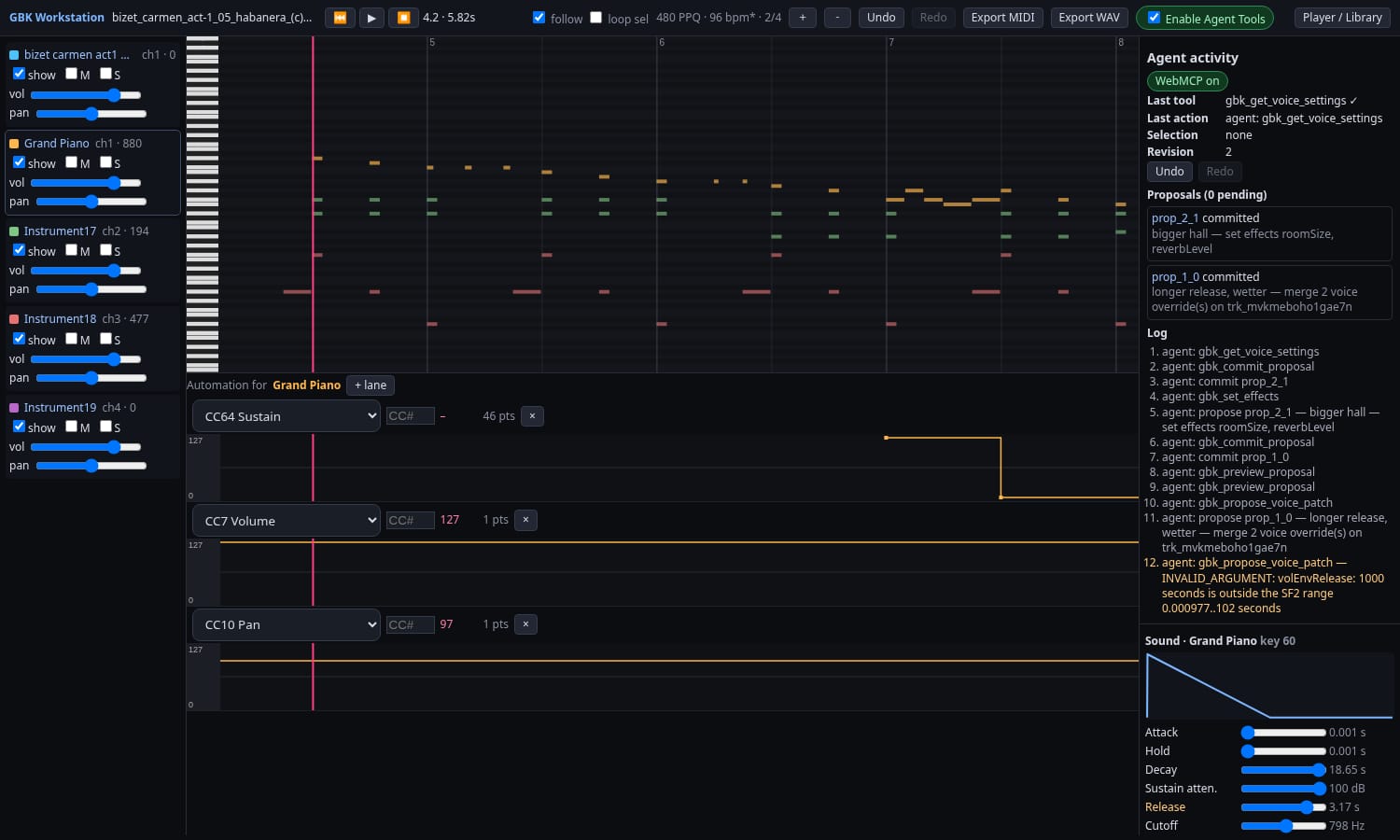1400x840 pixels.
Task: Remove the CC64 Sustain automation lane
Action: 532,416
